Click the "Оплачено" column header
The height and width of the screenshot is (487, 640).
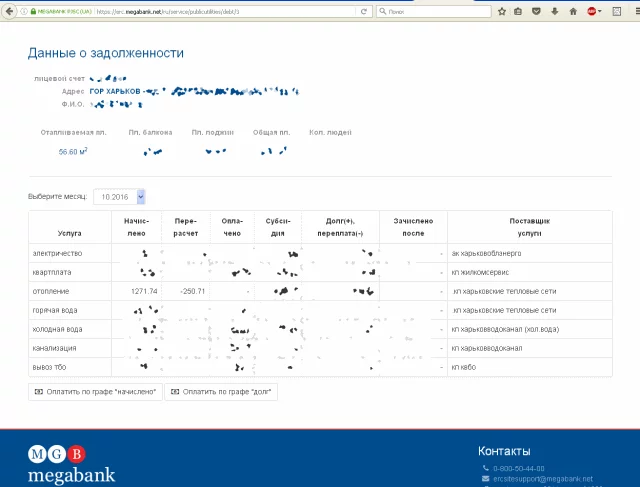click(232, 227)
